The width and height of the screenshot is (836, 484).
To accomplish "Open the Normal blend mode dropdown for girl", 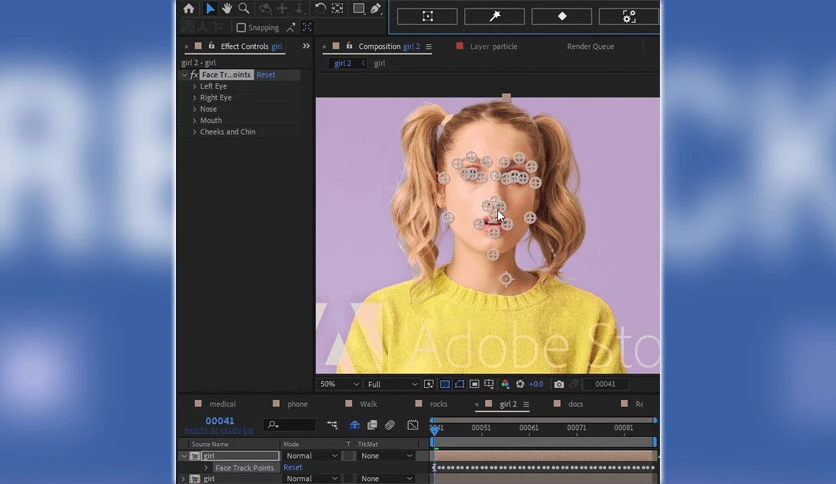I will point(311,456).
